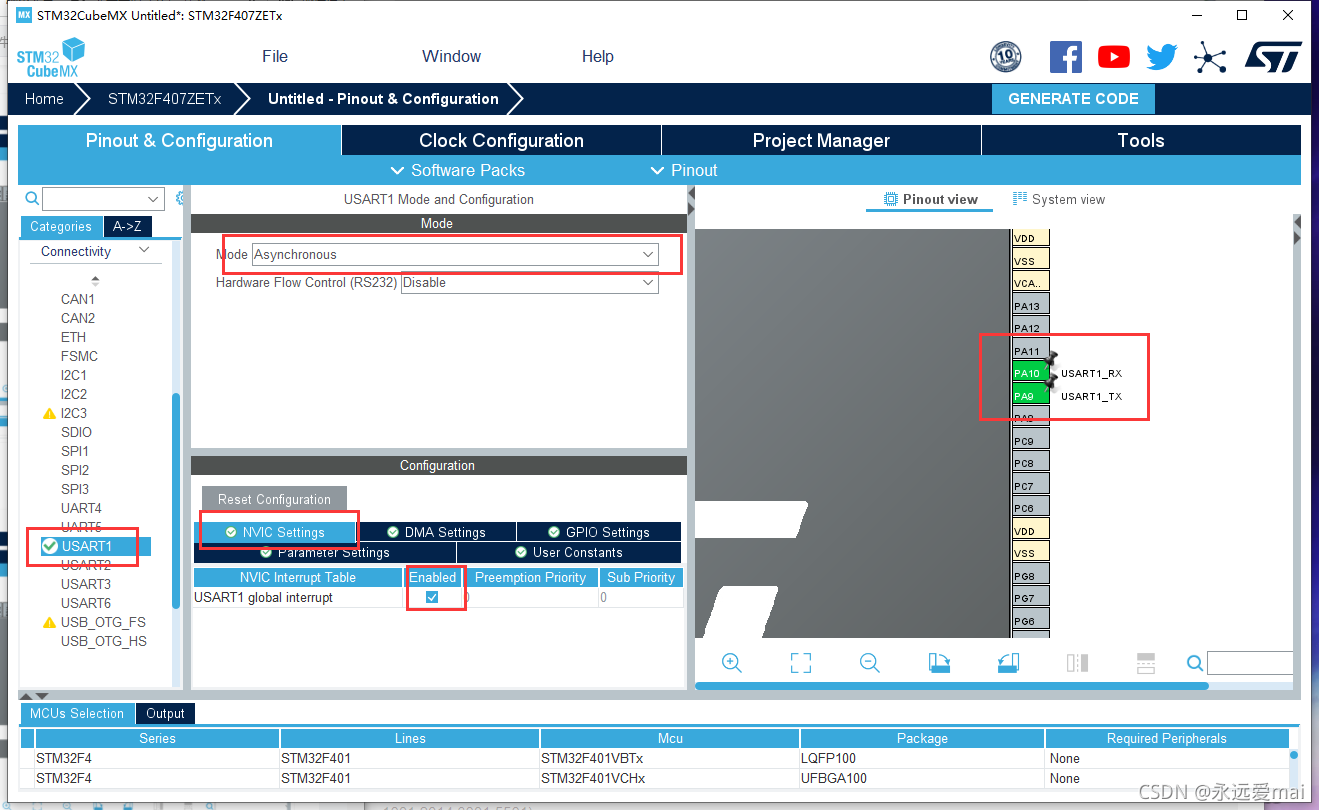This screenshot has height=810, width=1319.
Task: Open the File menu
Action: pos(275,56)
